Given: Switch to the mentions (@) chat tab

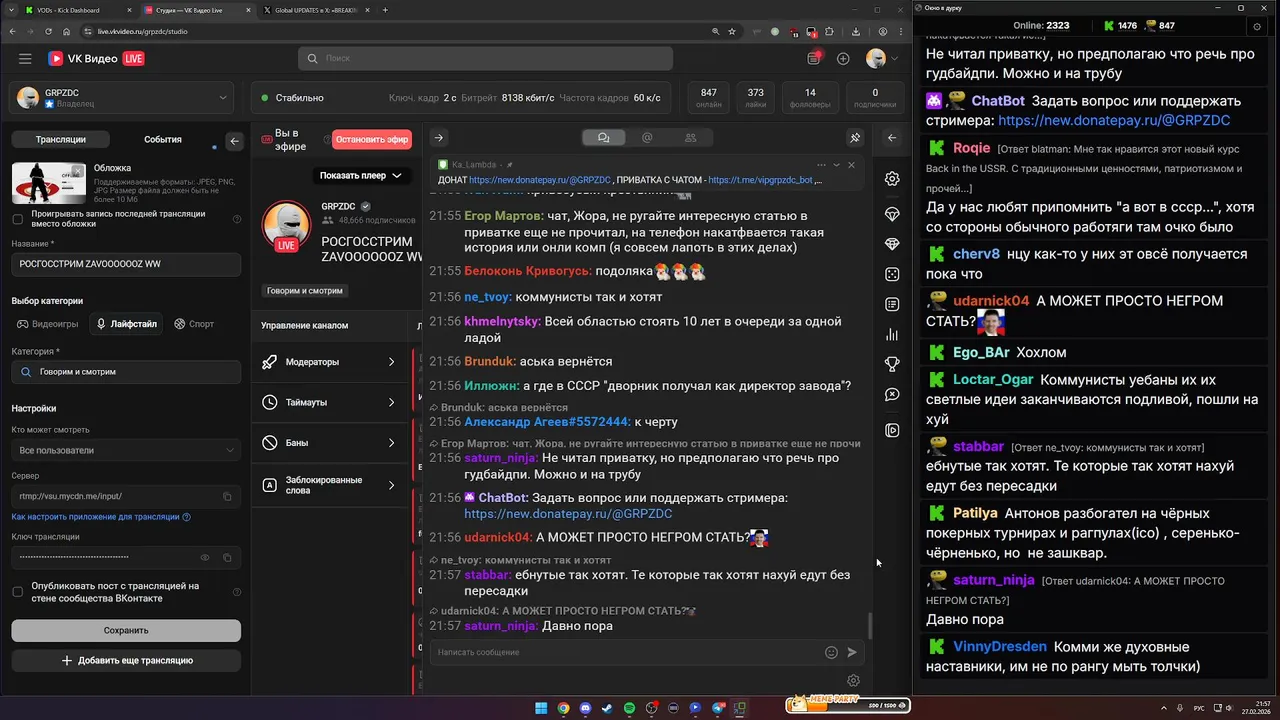Looking at the screenshot, I should [647, 138].
